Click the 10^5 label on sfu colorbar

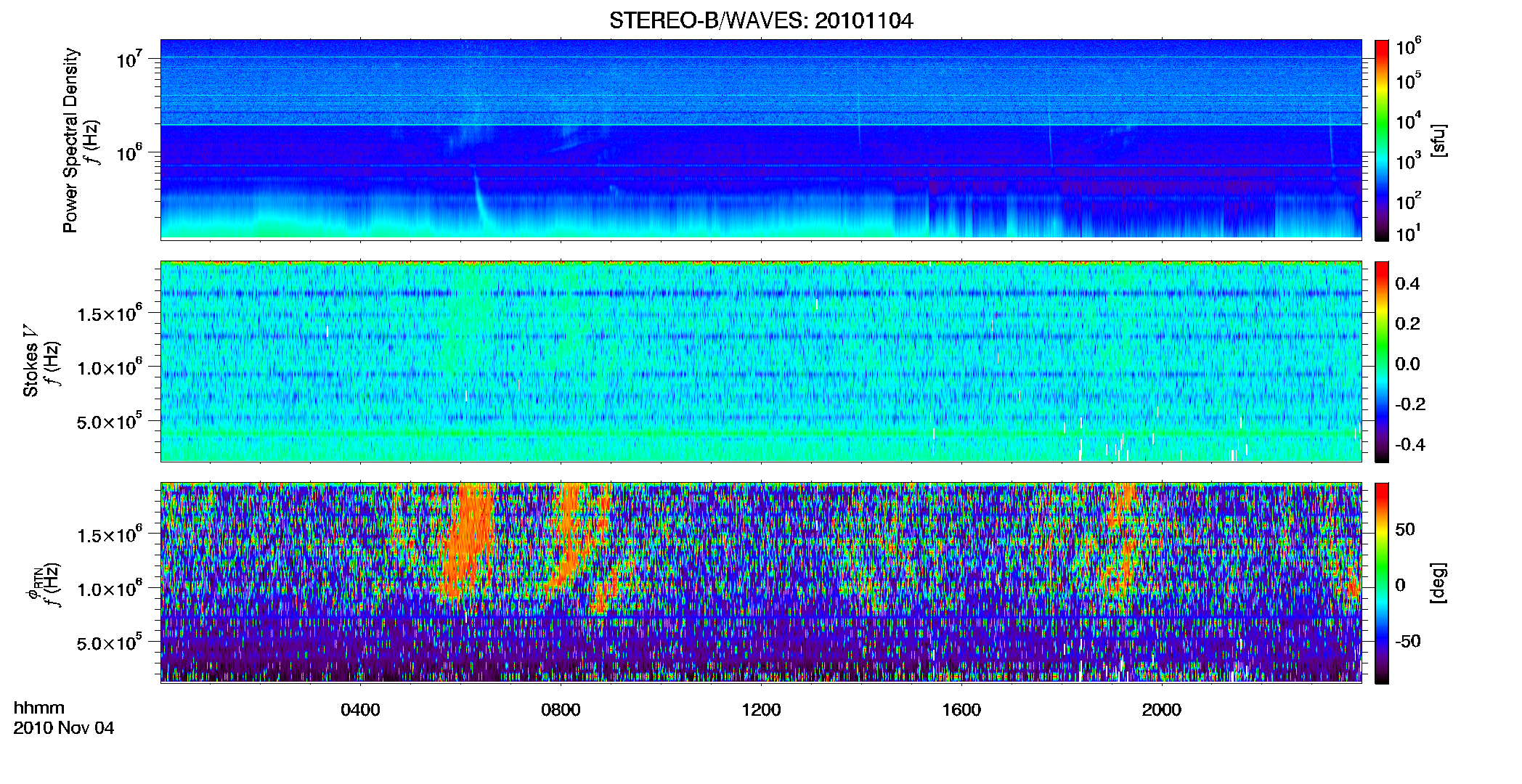(x=1409, y=81)
